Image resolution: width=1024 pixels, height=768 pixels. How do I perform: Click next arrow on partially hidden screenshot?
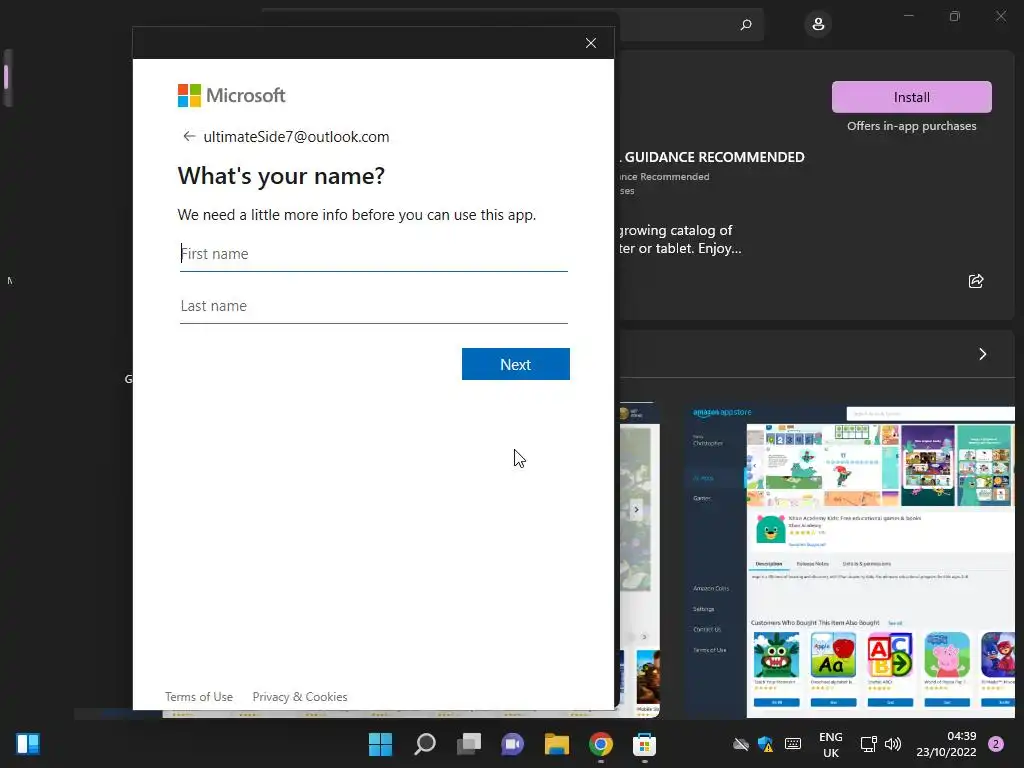point(636,509)
